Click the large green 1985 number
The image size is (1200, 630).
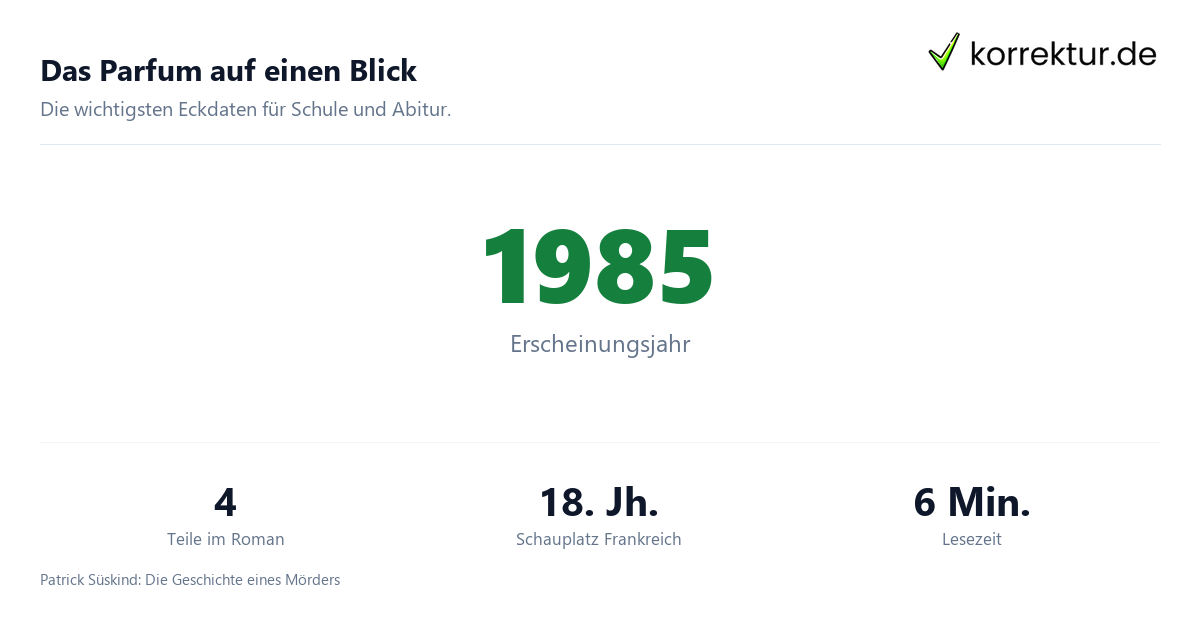click(x=598, y=267)
